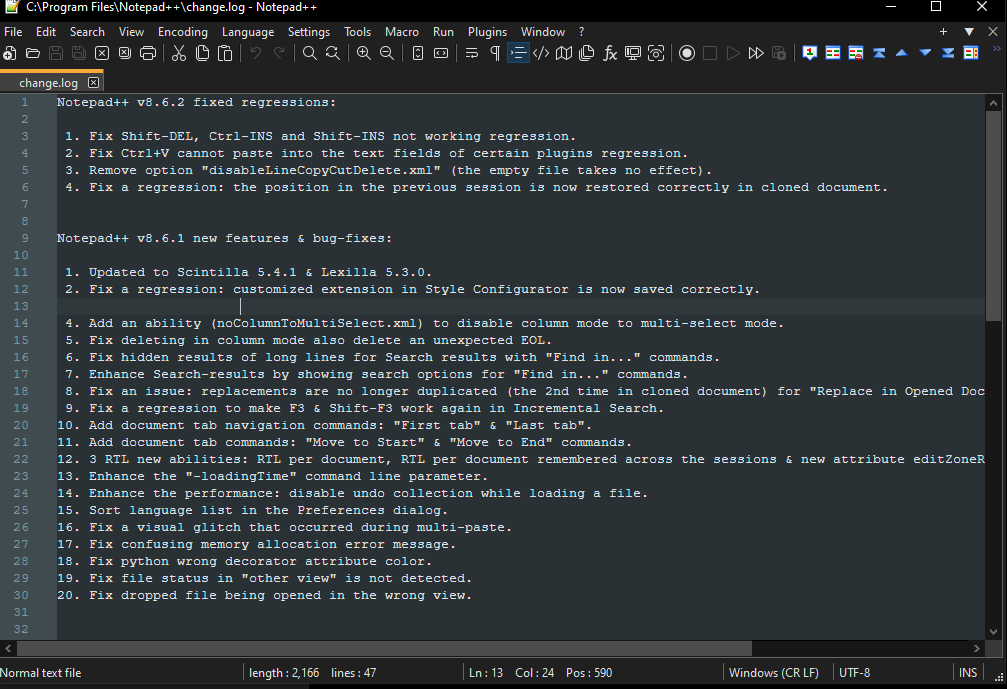The width and height of the screenshot is (1007, 689).
Task: Click the Print toolbar icon
Action: coord(147,53)
